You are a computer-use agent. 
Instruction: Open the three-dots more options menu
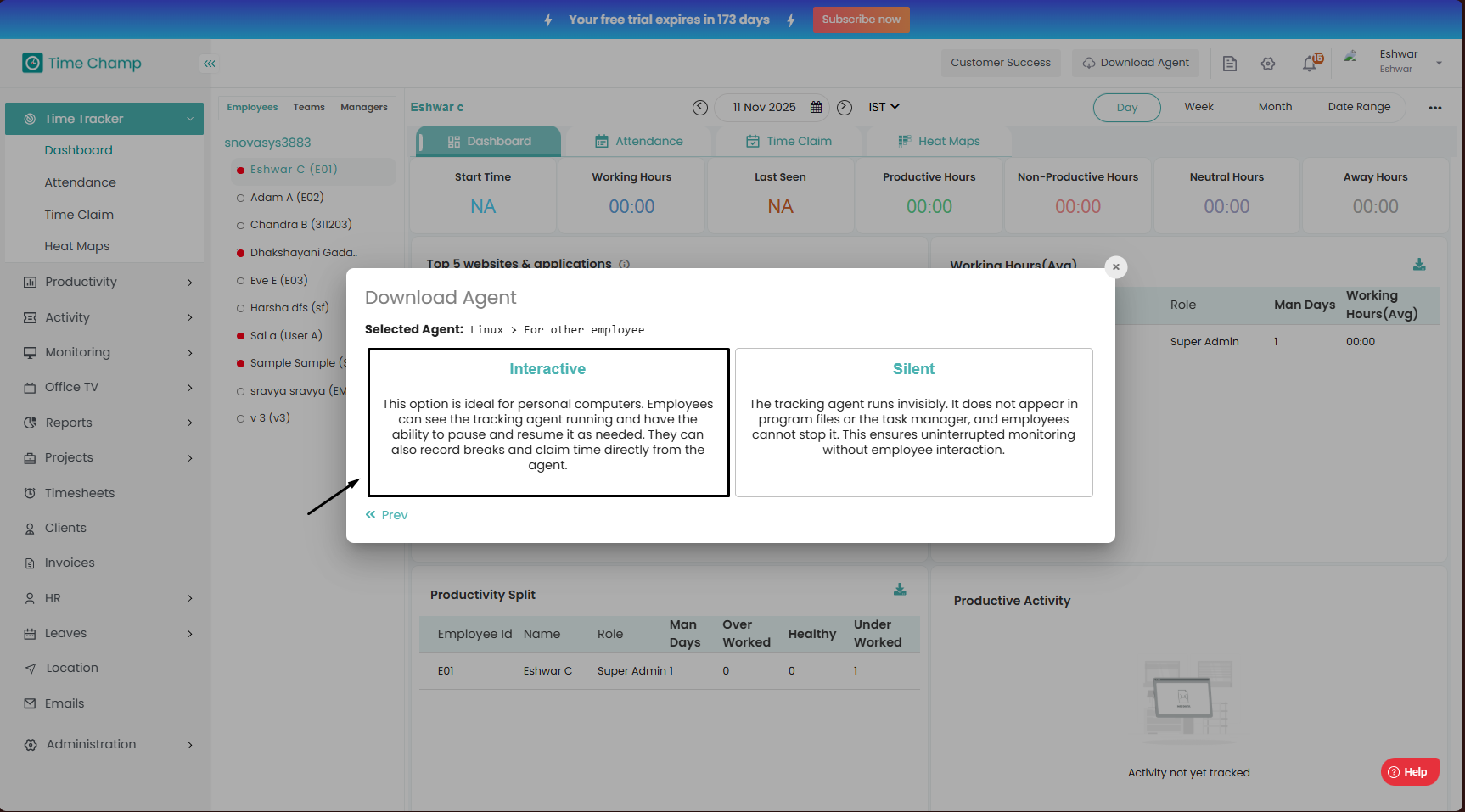(x=1435, y=108)
